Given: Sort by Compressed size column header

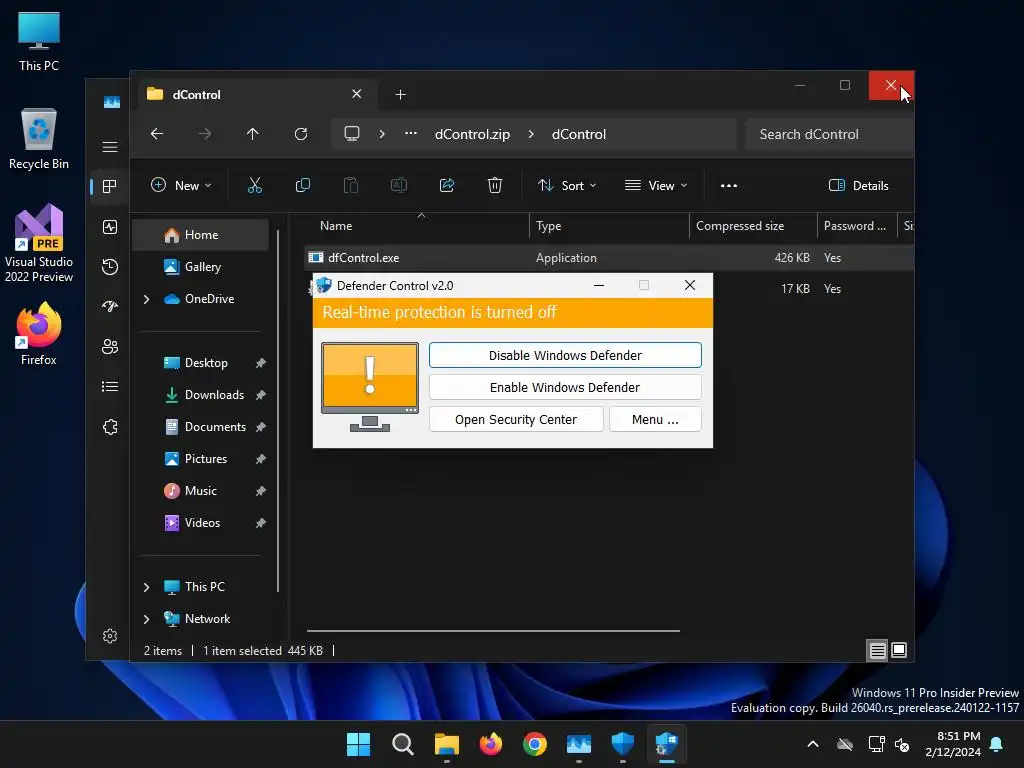Looking at the screenshot, I should click(753, 226).
